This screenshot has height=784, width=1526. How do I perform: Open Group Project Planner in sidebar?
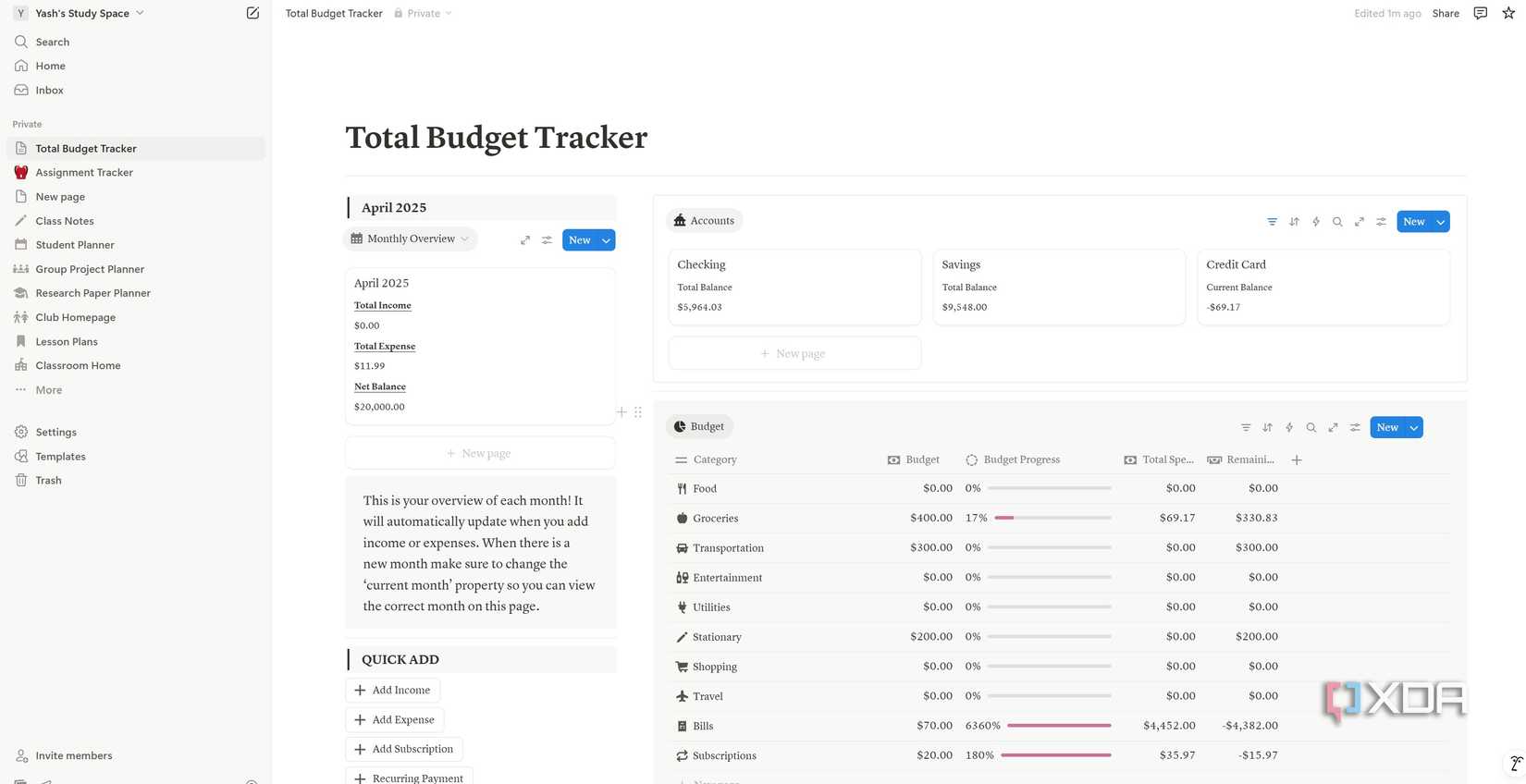pos(136,269)
